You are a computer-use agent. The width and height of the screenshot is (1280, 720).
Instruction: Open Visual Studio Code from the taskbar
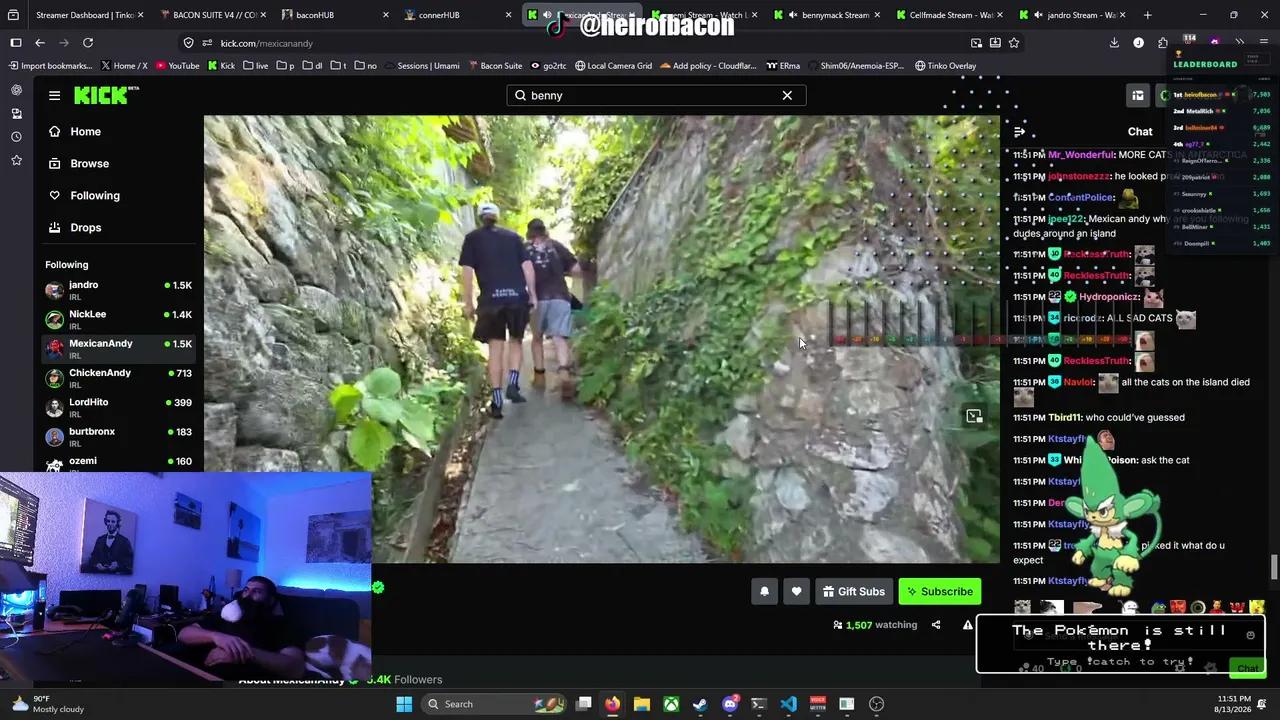point(788,704)
